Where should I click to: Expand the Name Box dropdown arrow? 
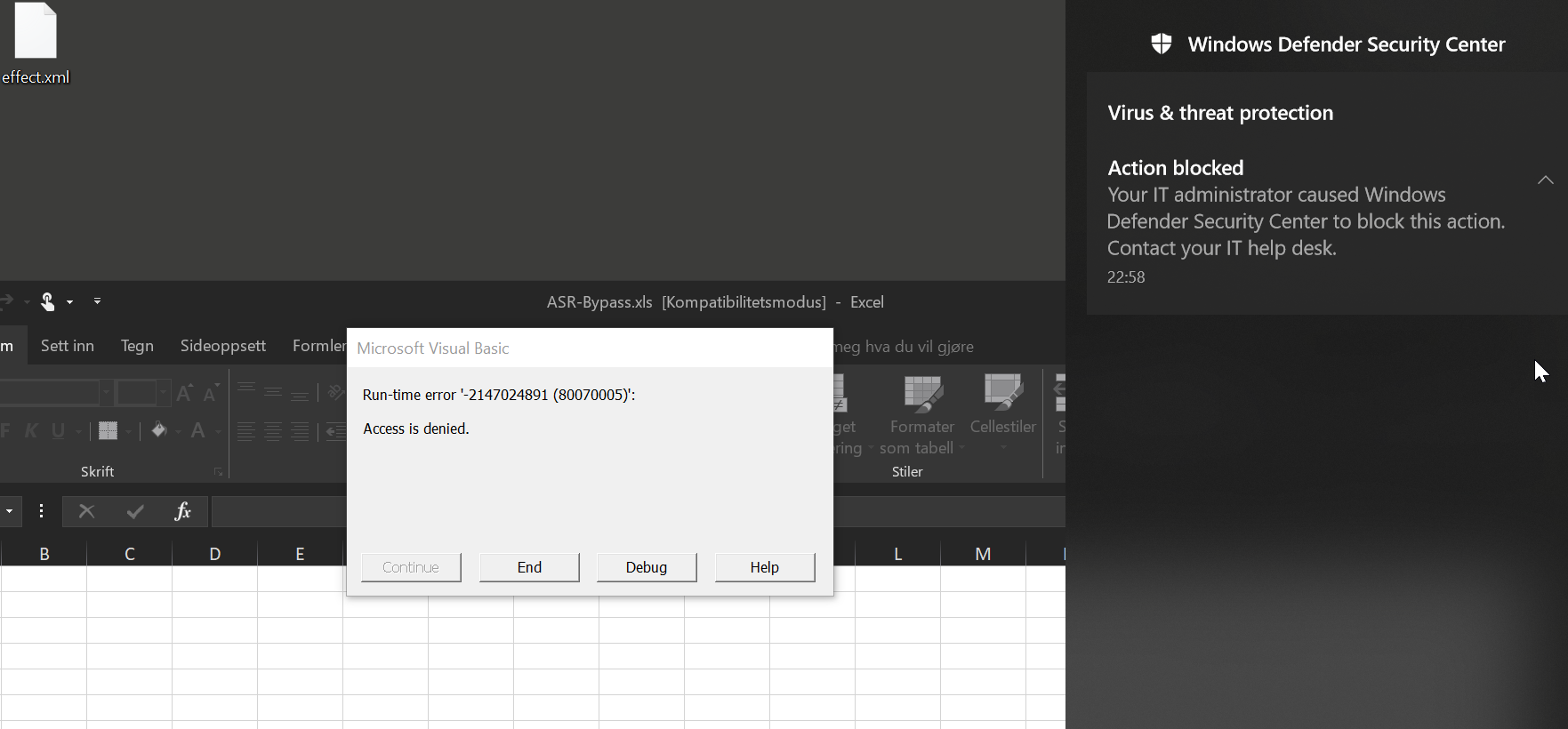(9, 511)
